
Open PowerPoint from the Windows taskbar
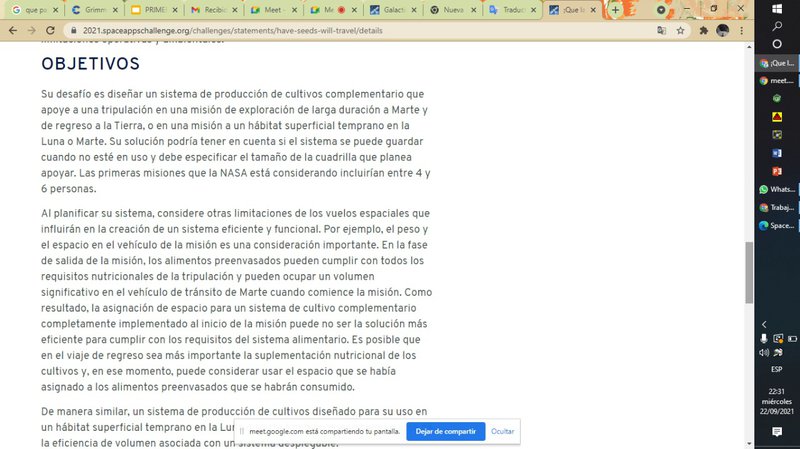pos(777,171)
